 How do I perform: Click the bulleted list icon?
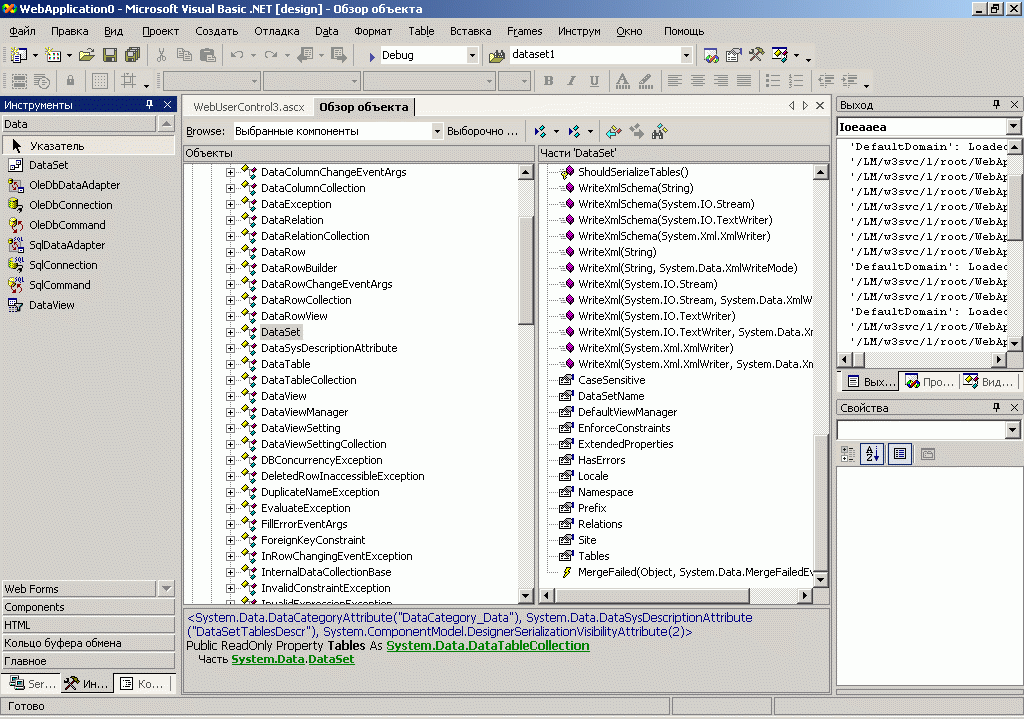[773, 81]
